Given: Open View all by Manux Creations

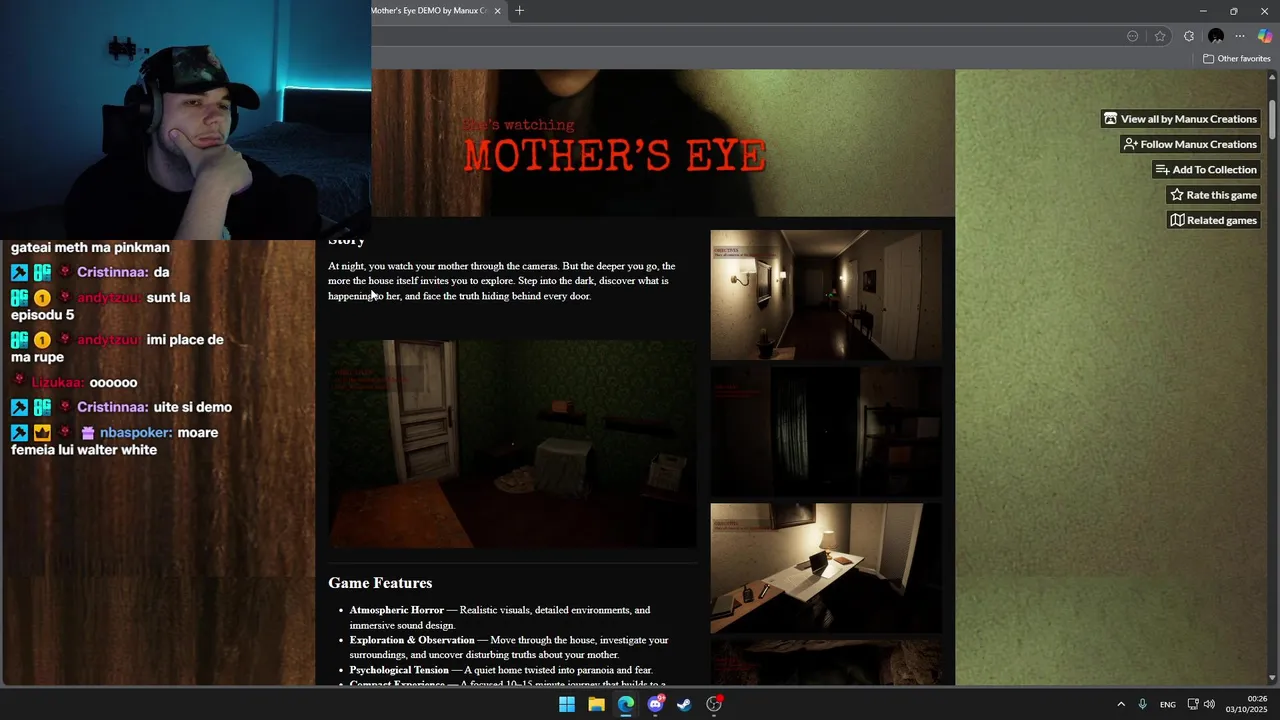Looking at the screenshot, I should point(1180,119).
